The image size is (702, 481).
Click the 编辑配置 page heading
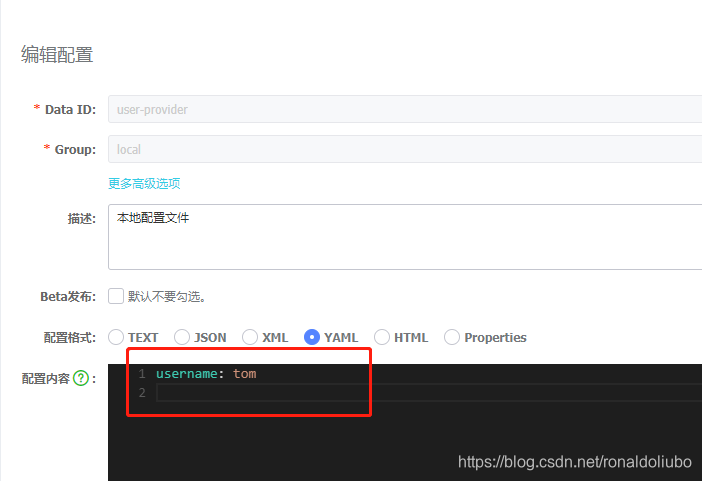[57, 55]
